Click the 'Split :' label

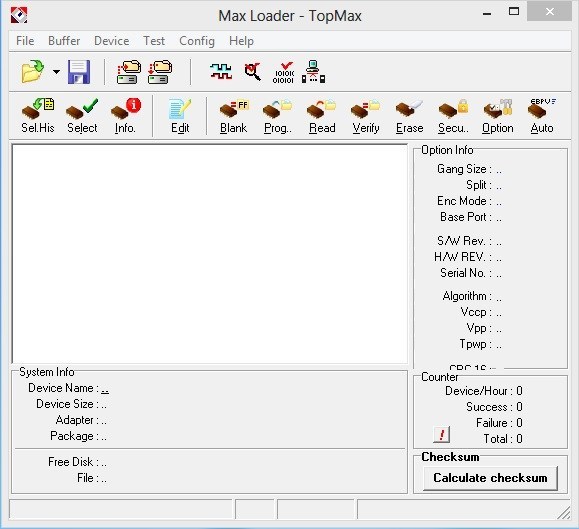(x=479, y=185)
